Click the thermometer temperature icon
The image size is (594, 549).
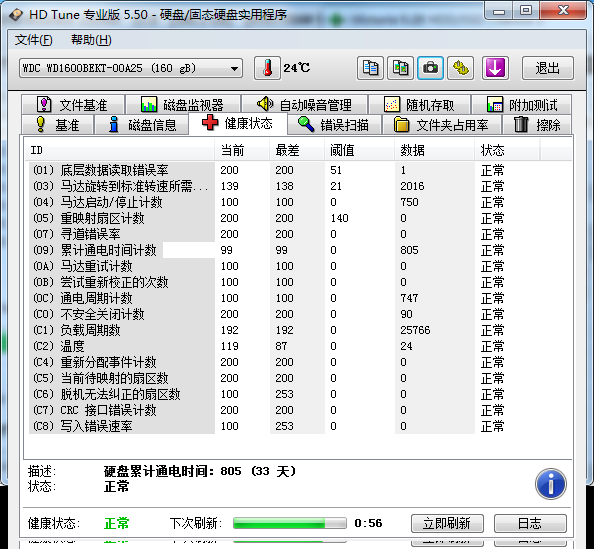click(x=267, y=68)
